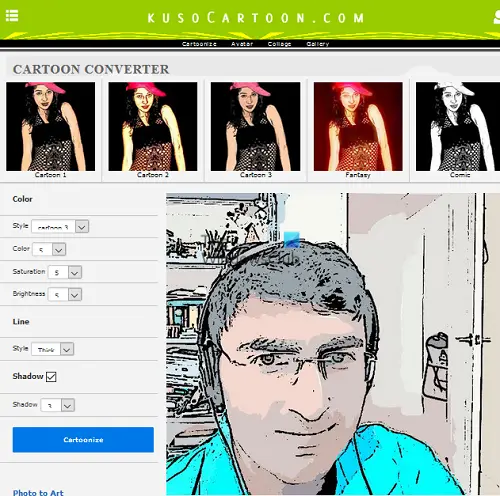Pick the Cartoon 3 style thumbnail

click(x=255, y=127)
